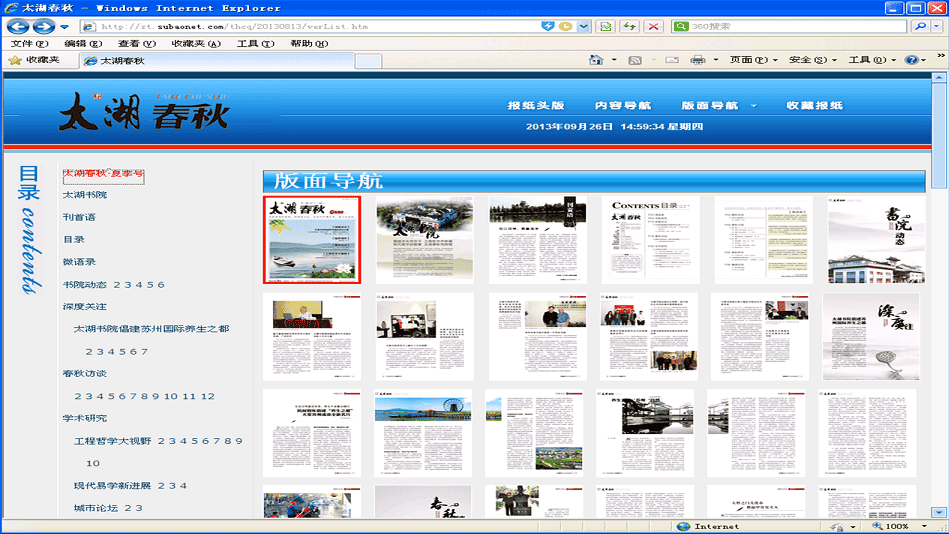The width and height of the screenshot is (949, 534).
Task: Open 现代易学新进展 article link
Action: click(x=113, y=486)
